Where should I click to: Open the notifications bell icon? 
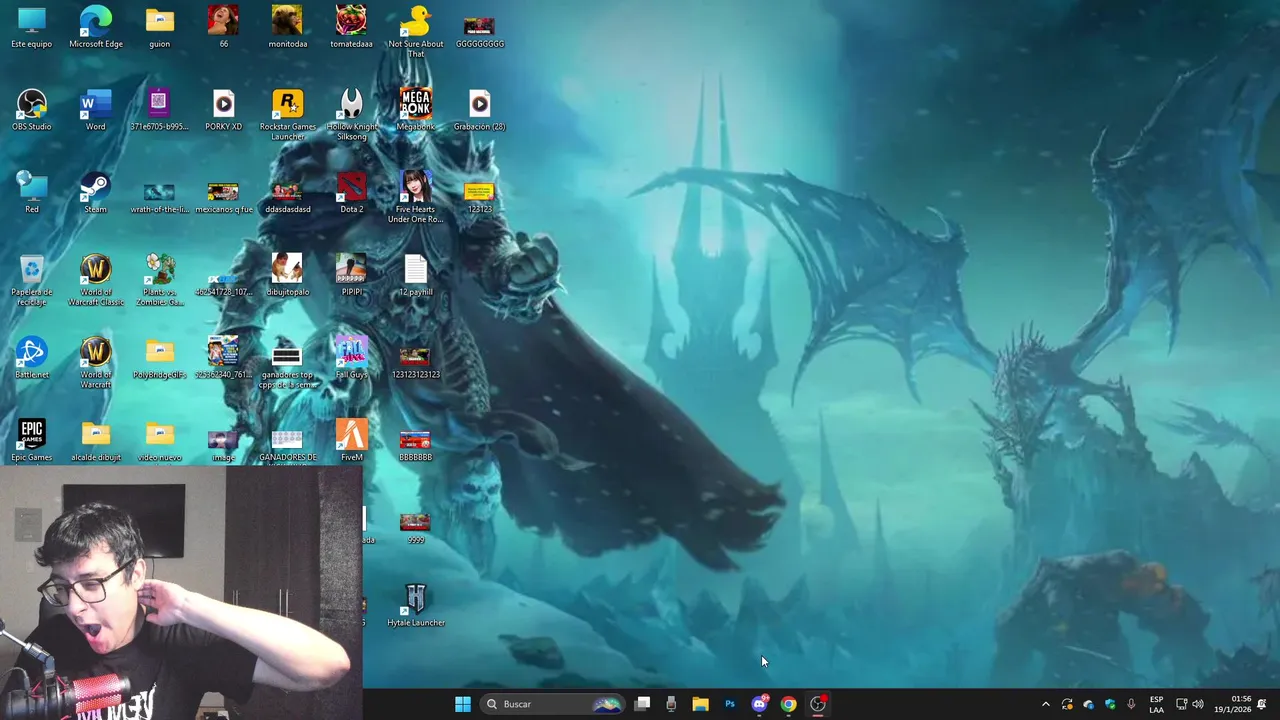pyautogui.click(x=1262, y=704)
